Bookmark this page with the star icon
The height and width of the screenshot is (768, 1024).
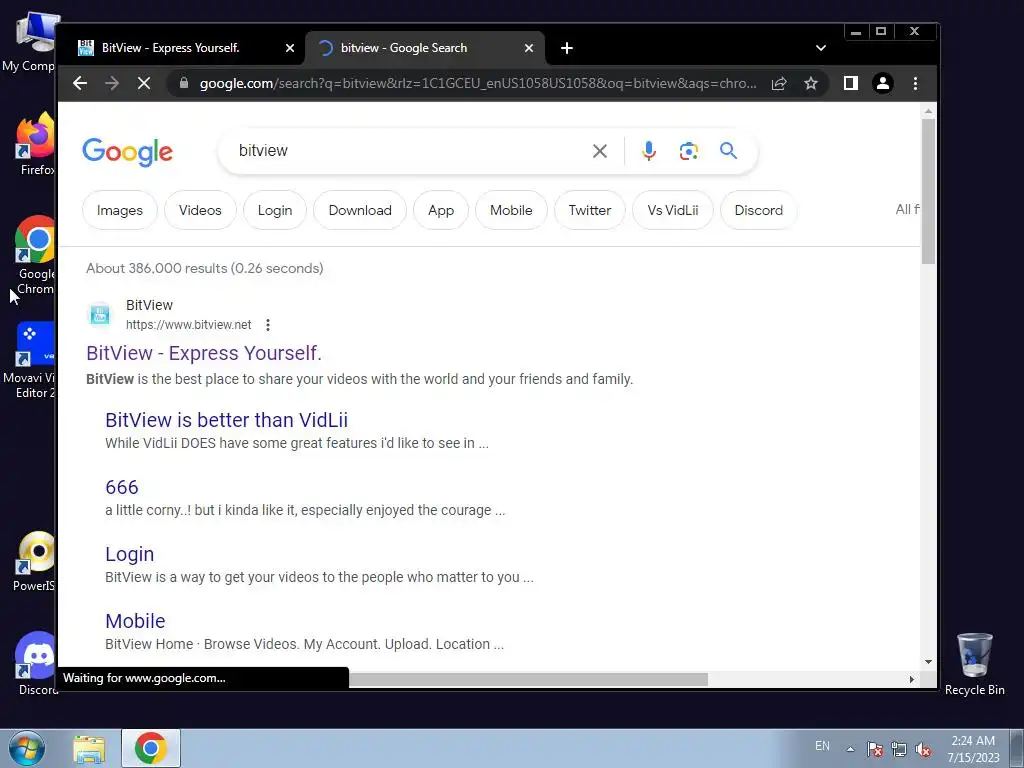click(x=810, y=84)
